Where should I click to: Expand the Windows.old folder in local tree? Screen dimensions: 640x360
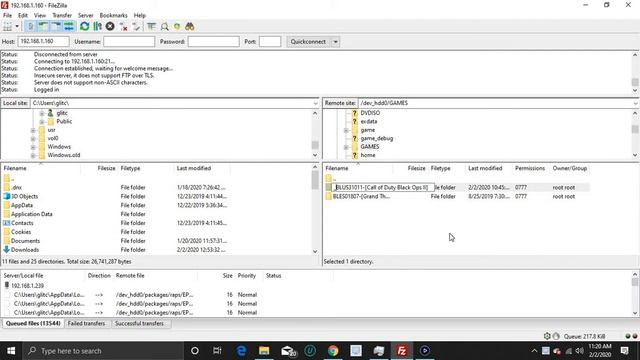(x=33, y=156)
